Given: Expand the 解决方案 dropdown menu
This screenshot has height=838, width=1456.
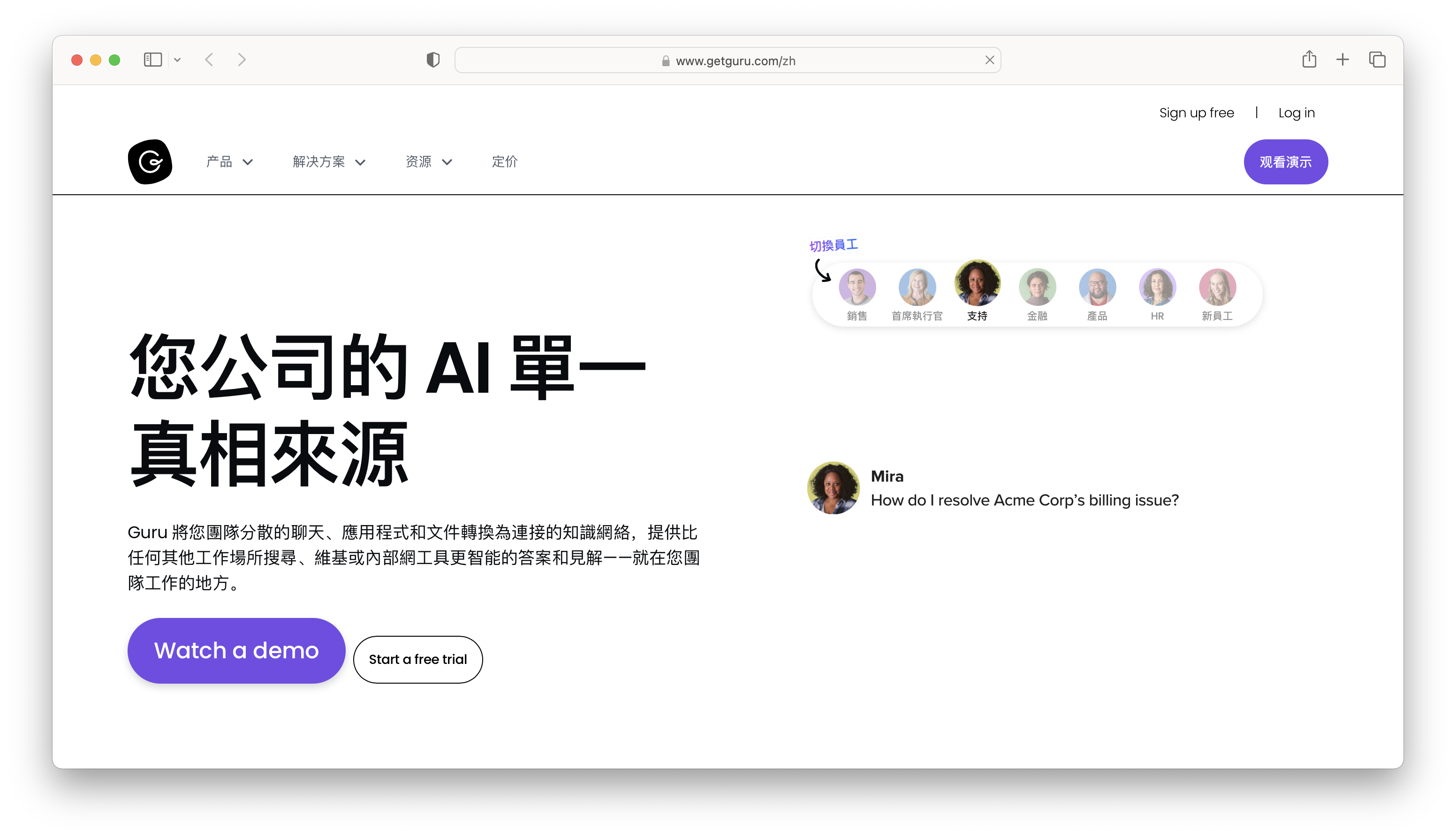Looking at the screenshot, I should [328, 162].
